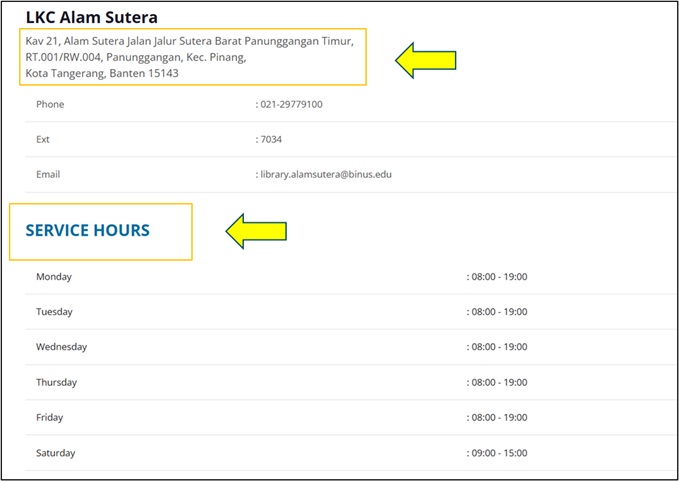This screenshot has height=481, width=679.
Task: Click the LKC Alam Sutera heading
Action: [x=92, y=17]
